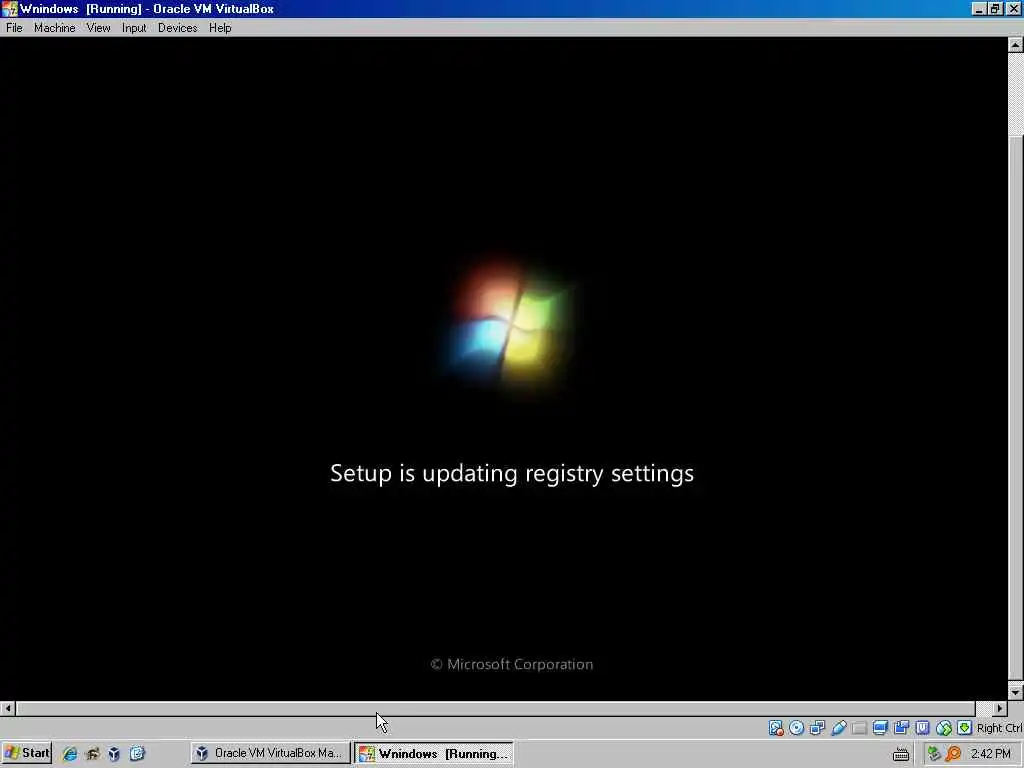The width and height of the screenshot is (1024, 768).
Task: Open the View menu
Action: (99, 27)
